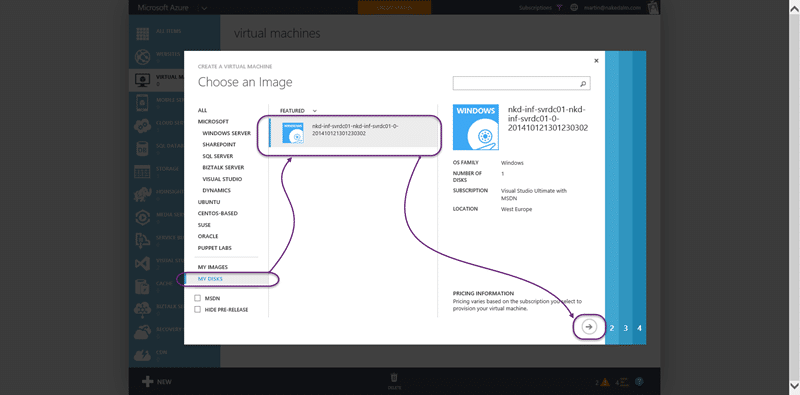Select the ALL image category

click(203, 110)
